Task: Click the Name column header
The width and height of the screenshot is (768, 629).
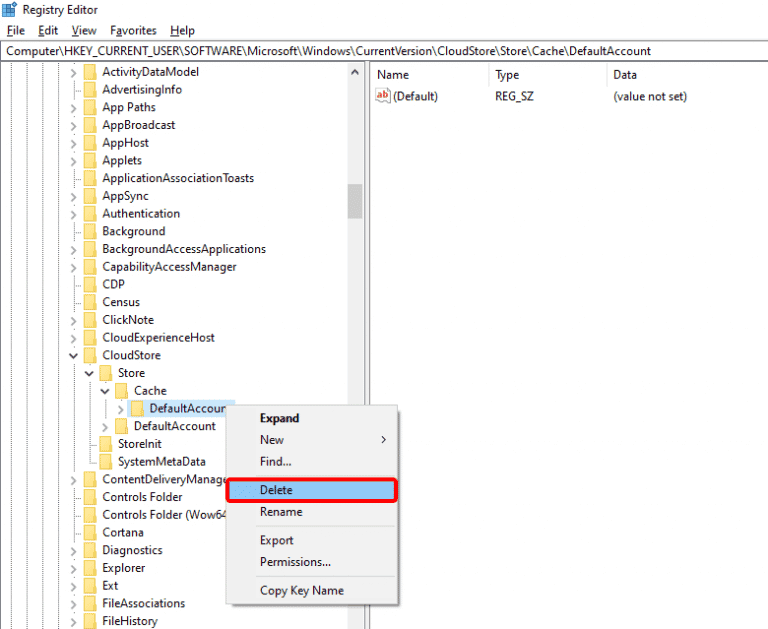Action: tap(430, 74)
